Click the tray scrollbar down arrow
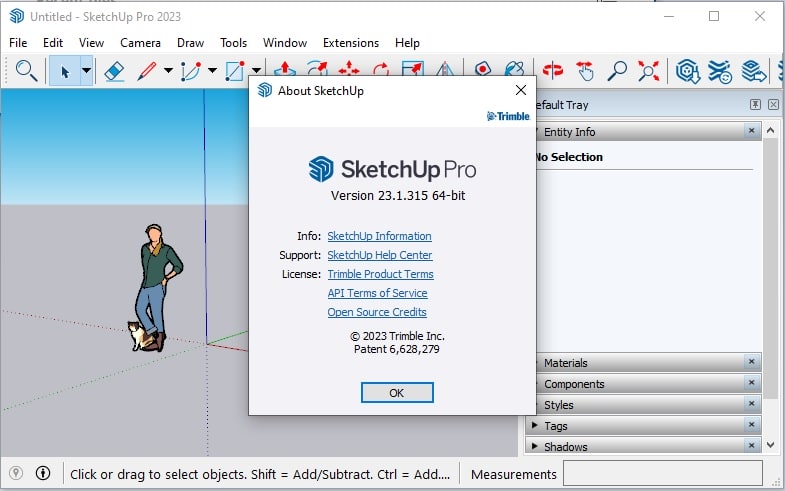This screenshot has height=491, width=785. [x=771, y=444]
